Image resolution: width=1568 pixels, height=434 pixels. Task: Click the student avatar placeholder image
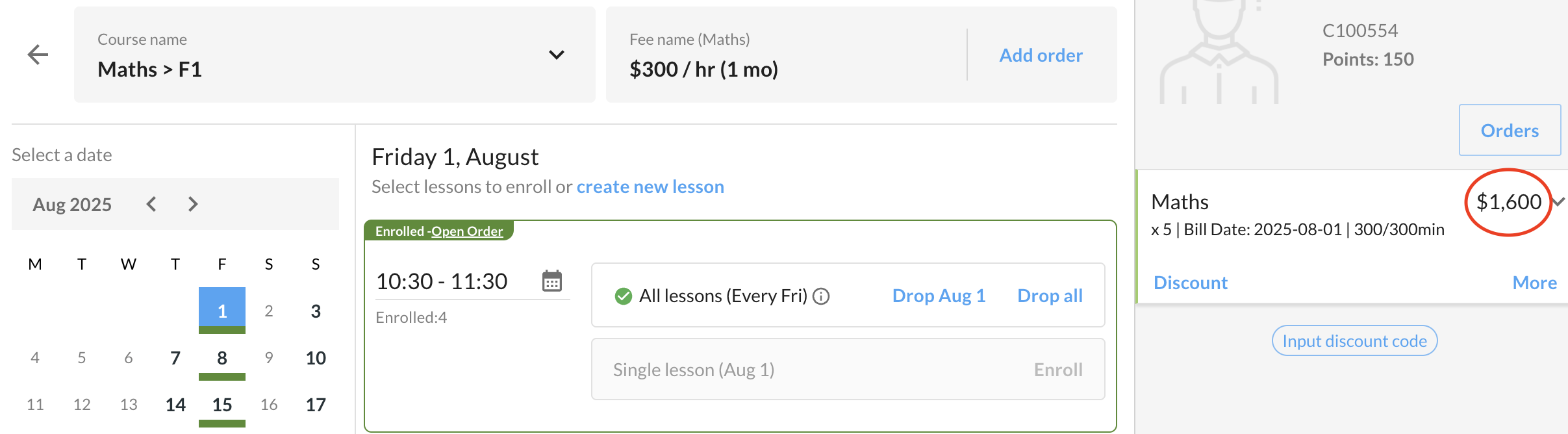click(1219, 52)
